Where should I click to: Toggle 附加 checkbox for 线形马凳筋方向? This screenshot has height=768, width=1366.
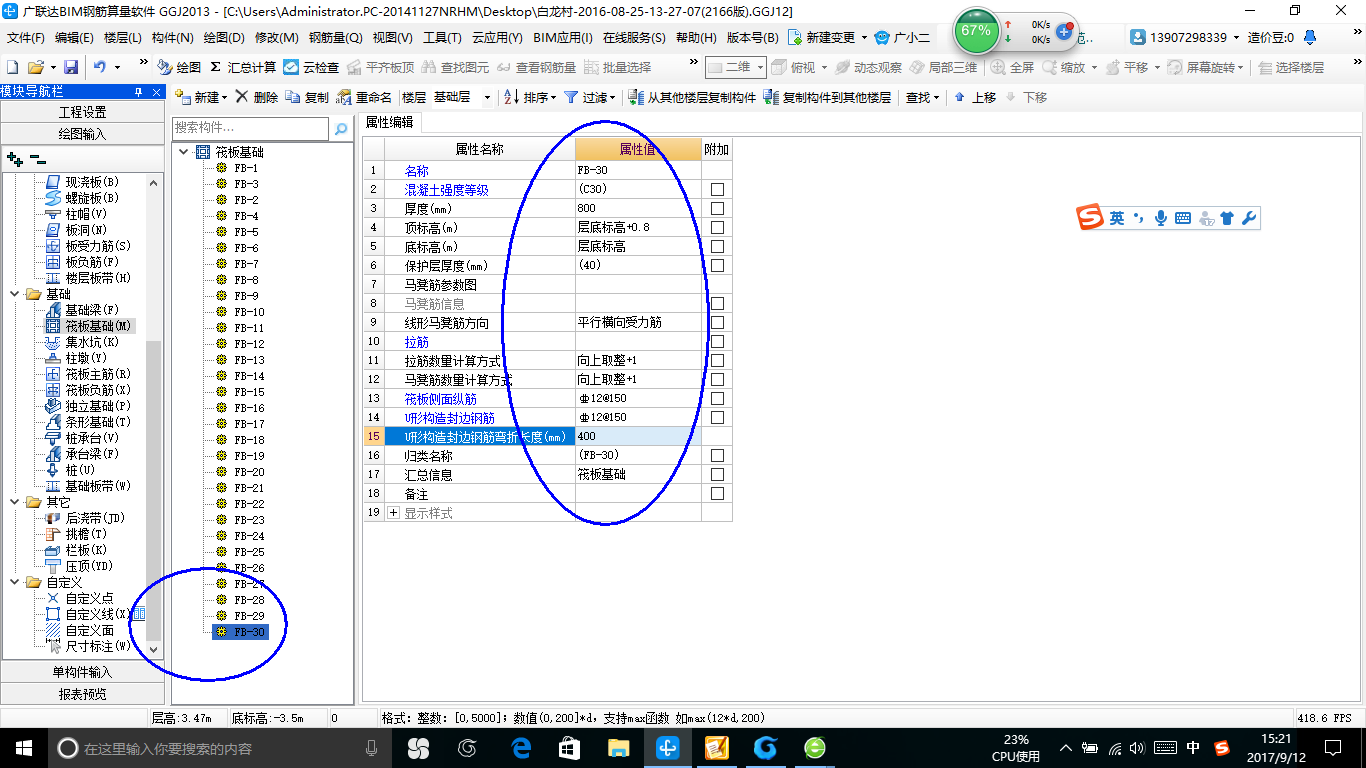[717, 323]
